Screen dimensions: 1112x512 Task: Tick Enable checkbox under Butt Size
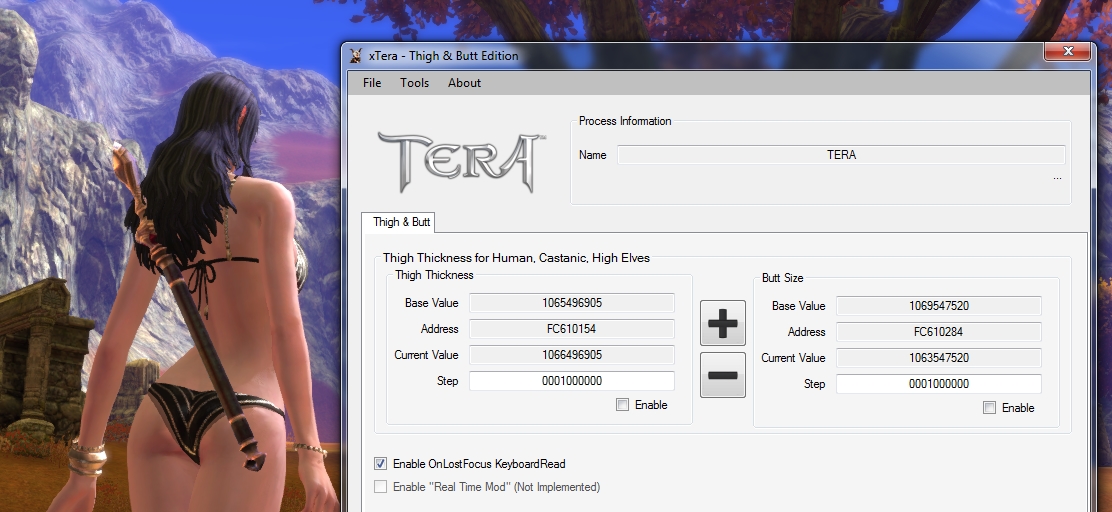[990, 408]
